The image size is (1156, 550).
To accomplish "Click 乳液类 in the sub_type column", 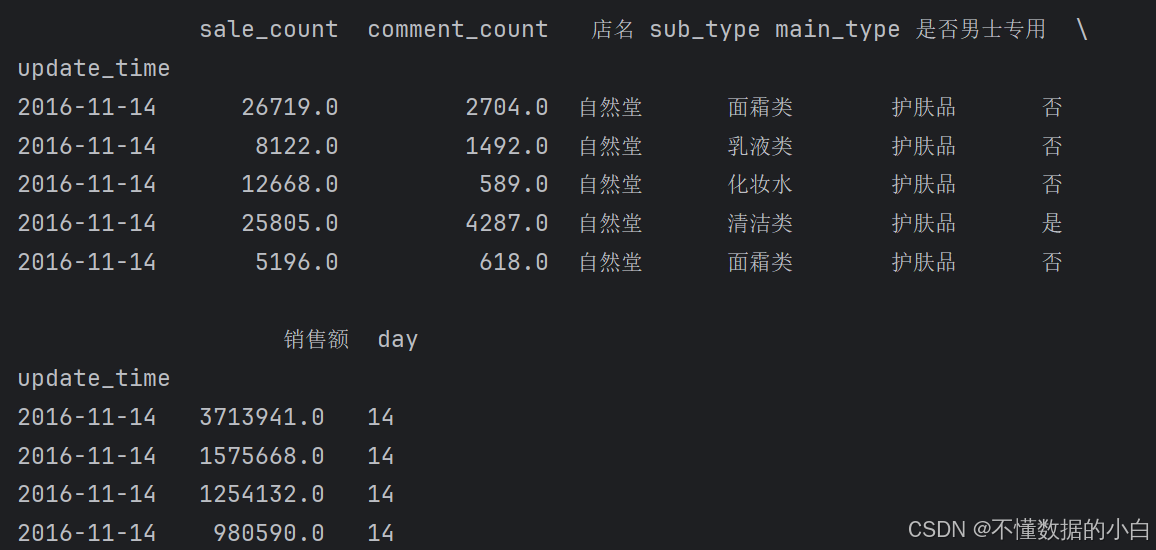I will click(760, 146).
